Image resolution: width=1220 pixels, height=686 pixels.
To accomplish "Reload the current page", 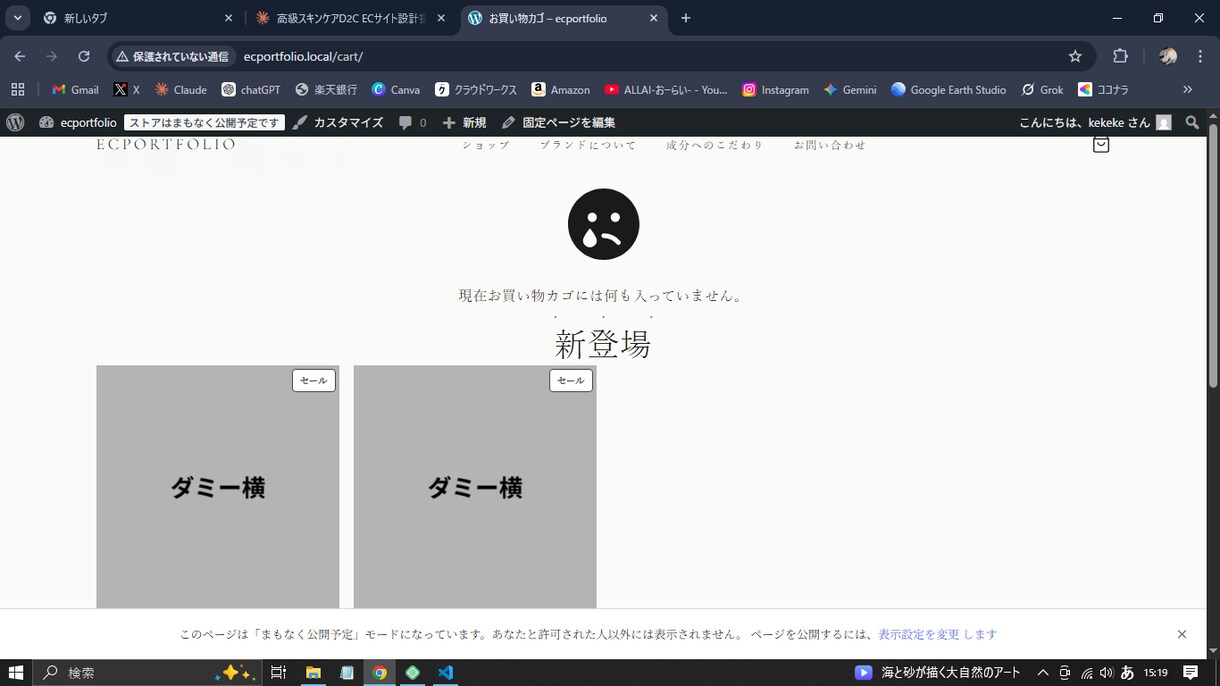I will tap(84, 56).
